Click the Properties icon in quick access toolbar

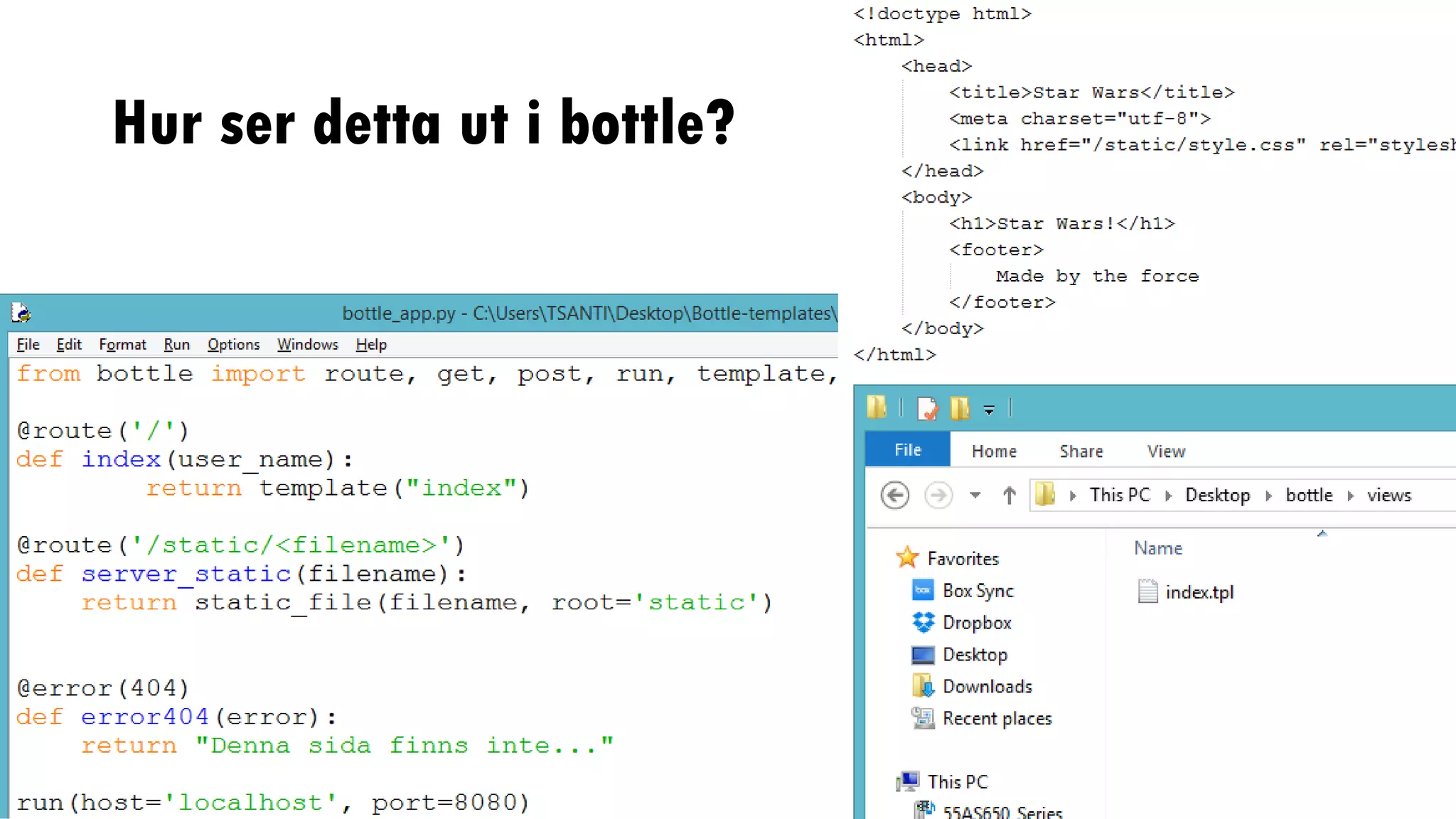(927, 408)
